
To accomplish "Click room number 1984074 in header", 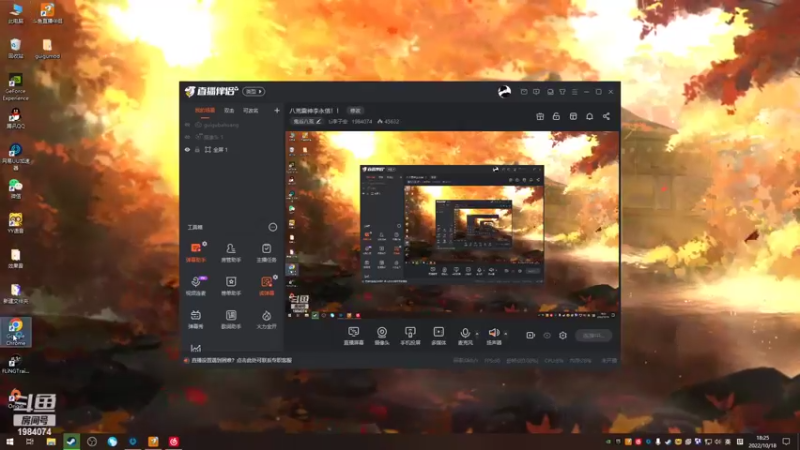I will (x=361, y=121).
